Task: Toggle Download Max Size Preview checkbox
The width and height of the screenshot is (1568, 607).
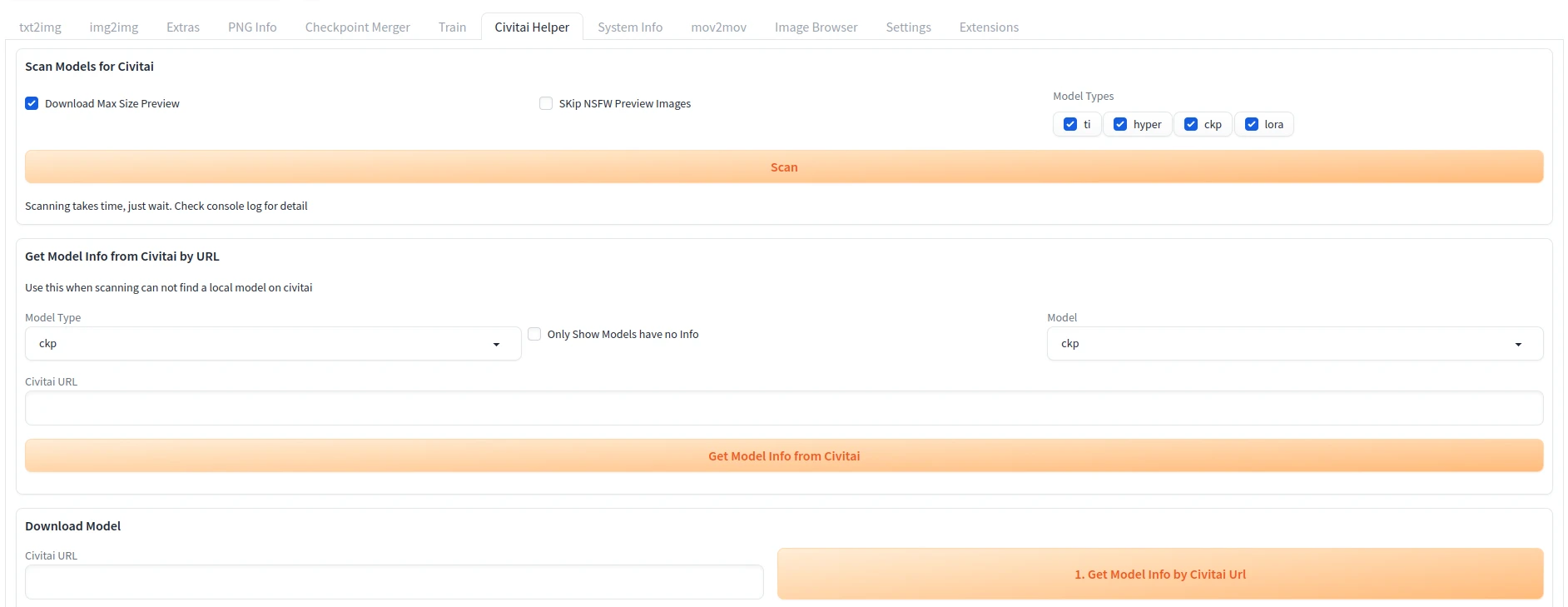Action: [x=32, y=104]
